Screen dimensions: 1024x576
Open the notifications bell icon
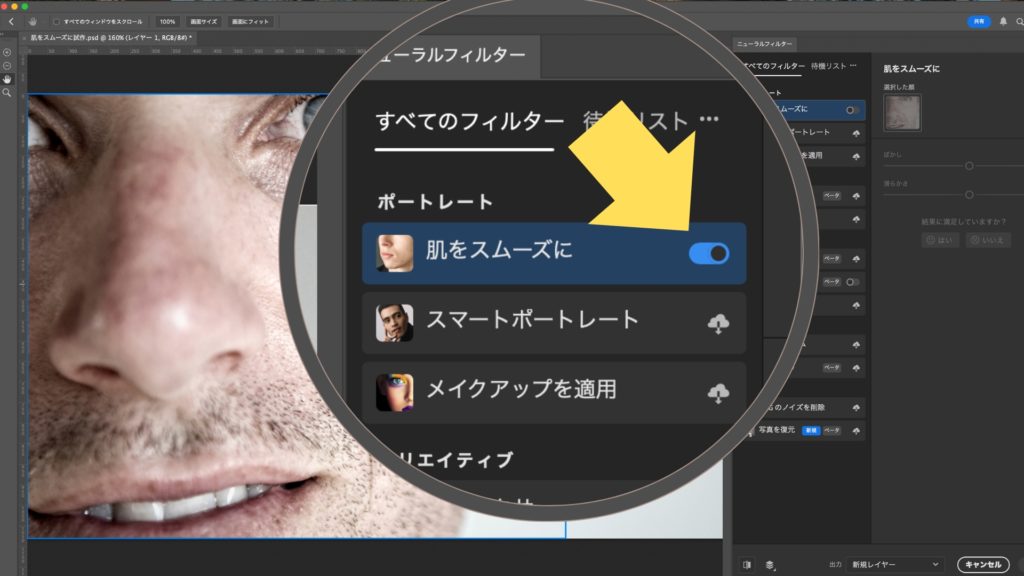coord(1003,21)
